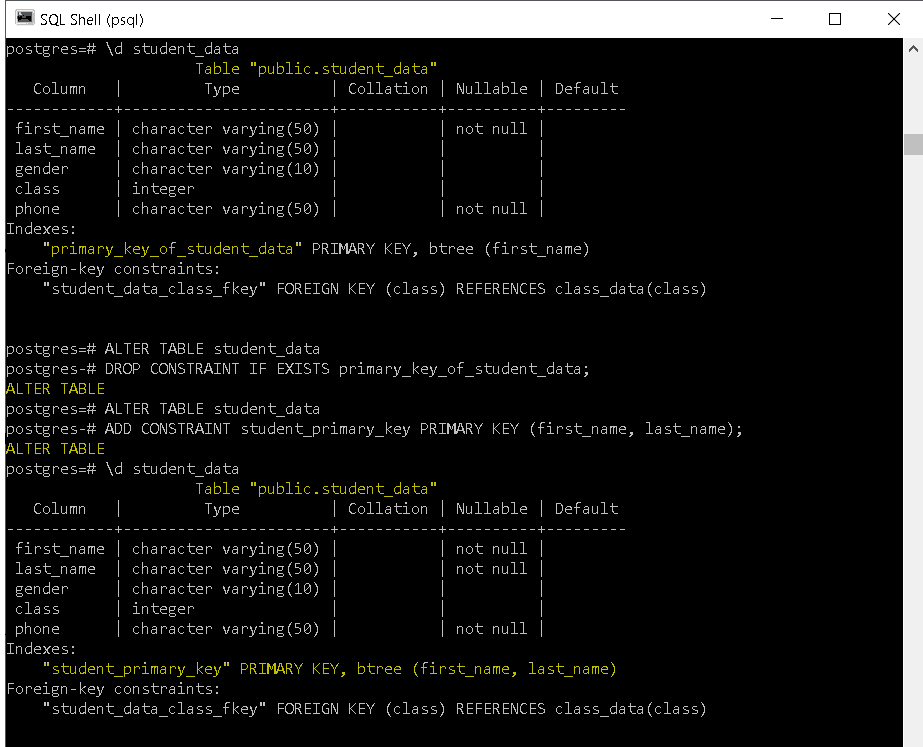Select the "student_primary_key" btree index line

[330, 669]
